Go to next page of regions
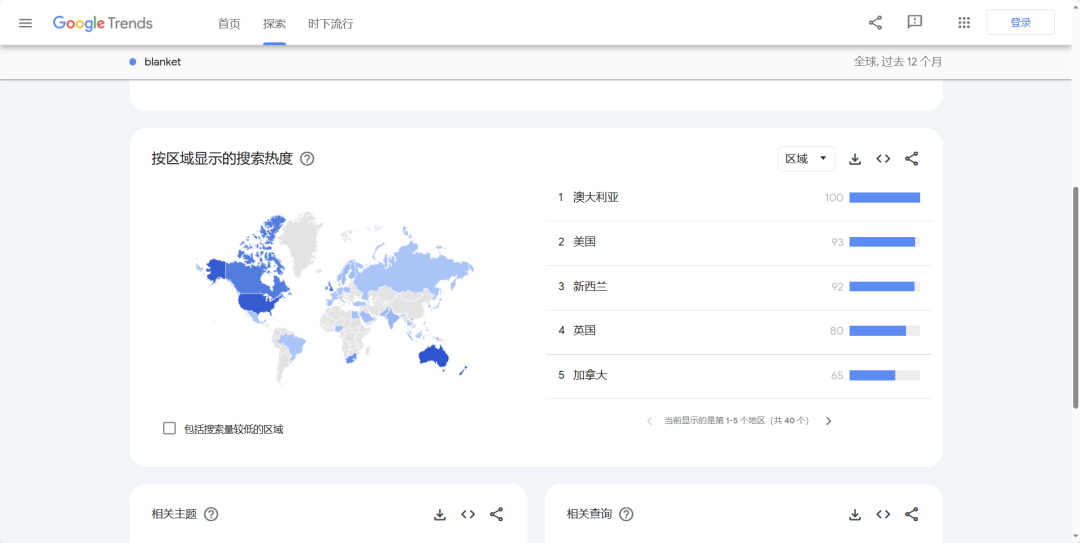 (x=828, y=421)
